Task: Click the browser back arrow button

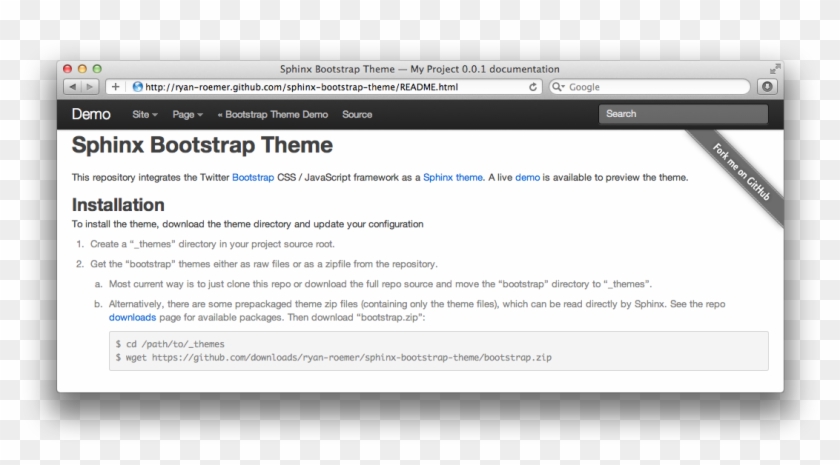Action: coord(71,87)
